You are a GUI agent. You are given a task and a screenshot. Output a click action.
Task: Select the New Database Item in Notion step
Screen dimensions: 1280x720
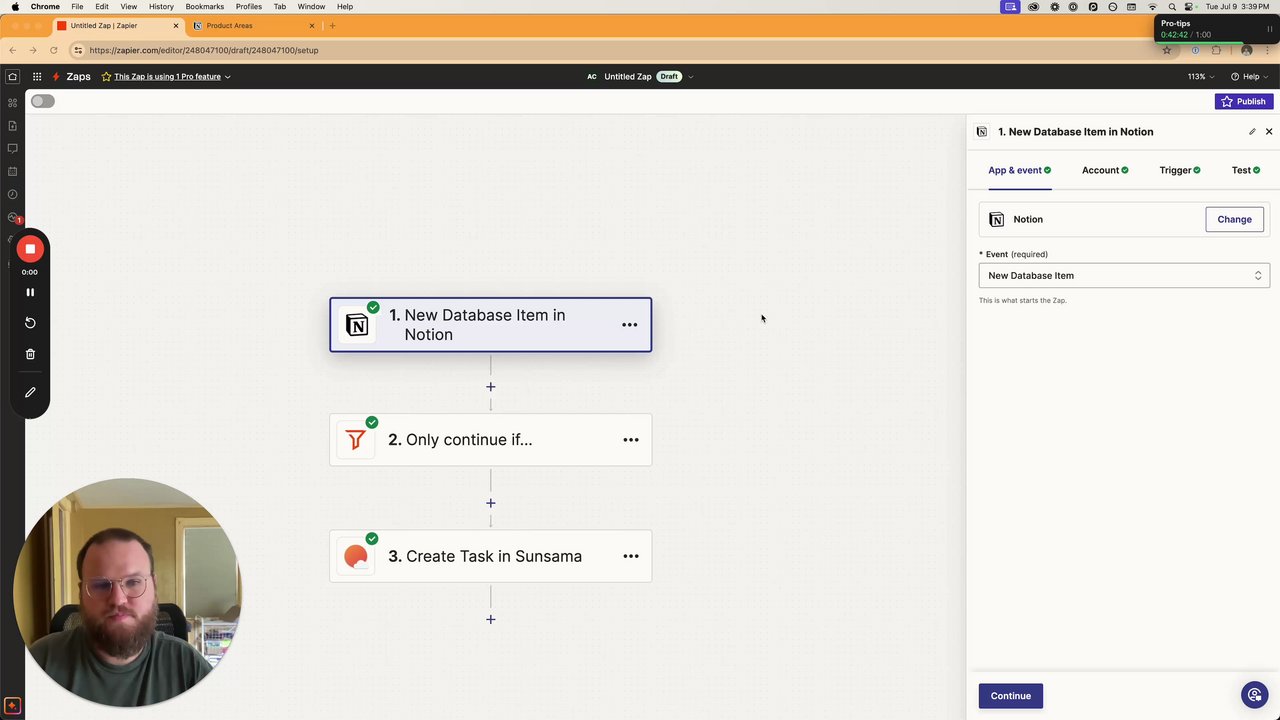490,325
